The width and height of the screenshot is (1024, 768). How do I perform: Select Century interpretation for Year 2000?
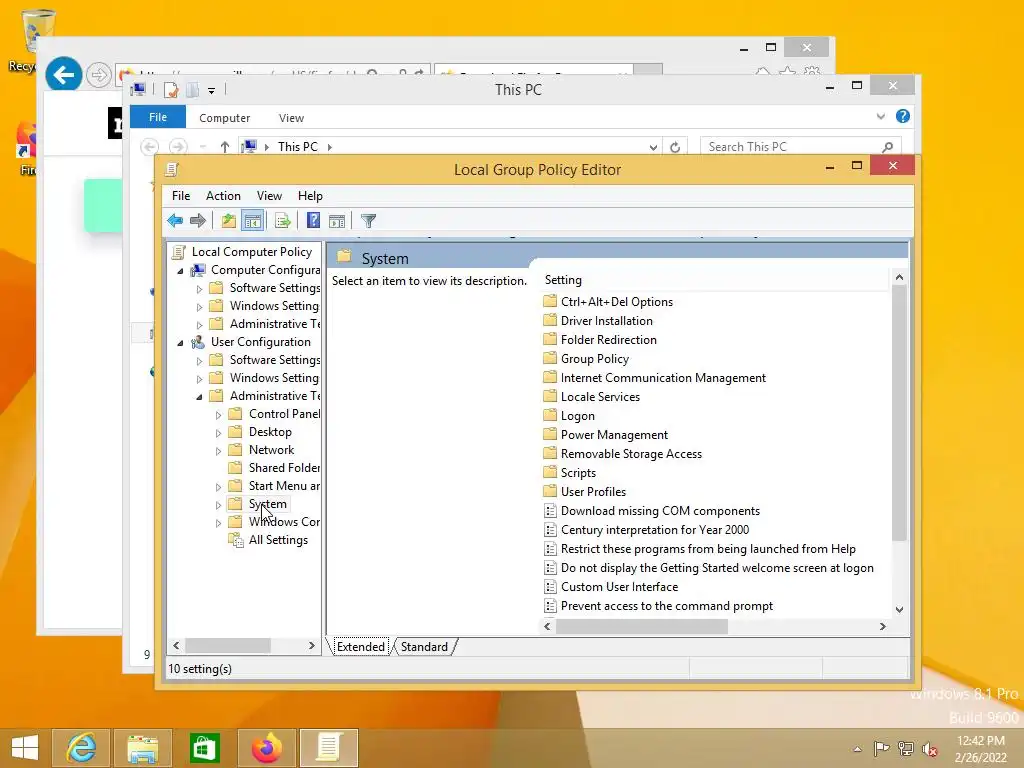pyautogui.click(x=647, y=530)
